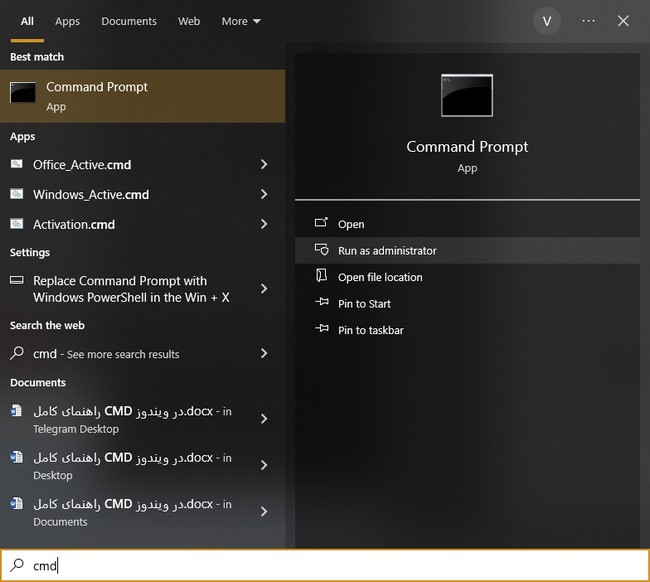Click the Office_Active.cmd file icon

pos(17,164)
